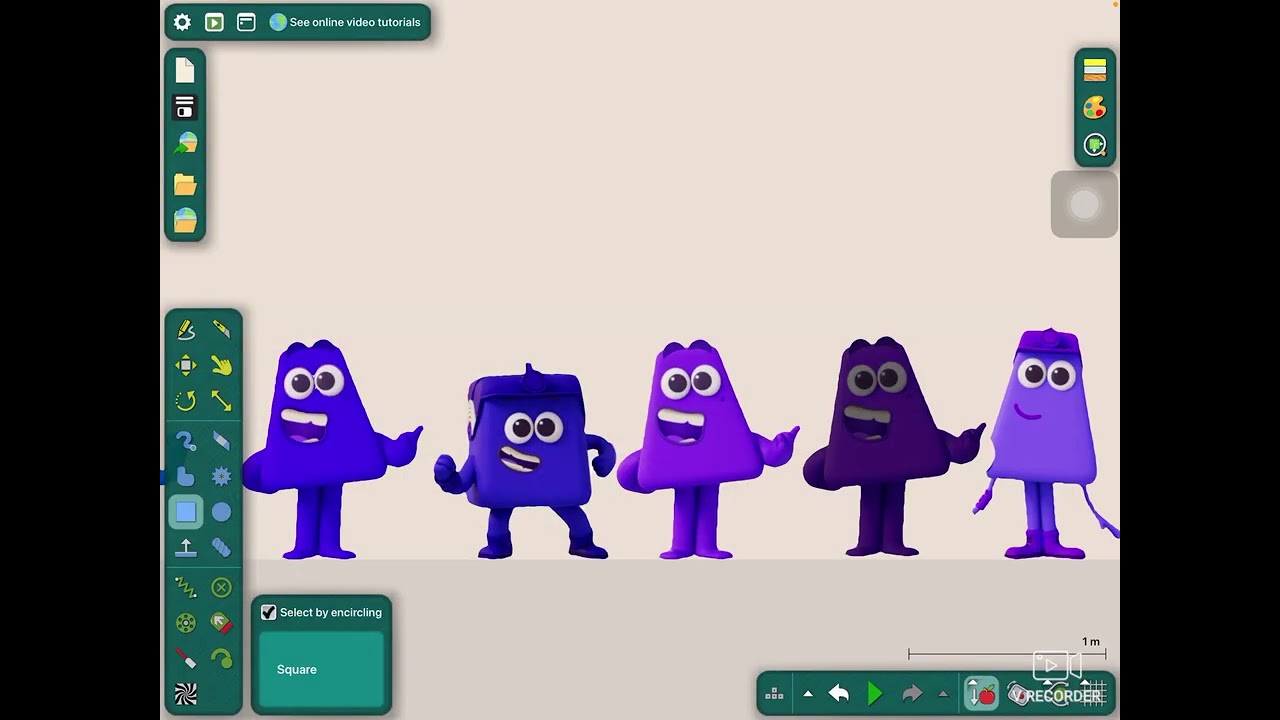Open the Appearance color palette
Viewport: 1280px width, 720px height.
coord(1095,108)
